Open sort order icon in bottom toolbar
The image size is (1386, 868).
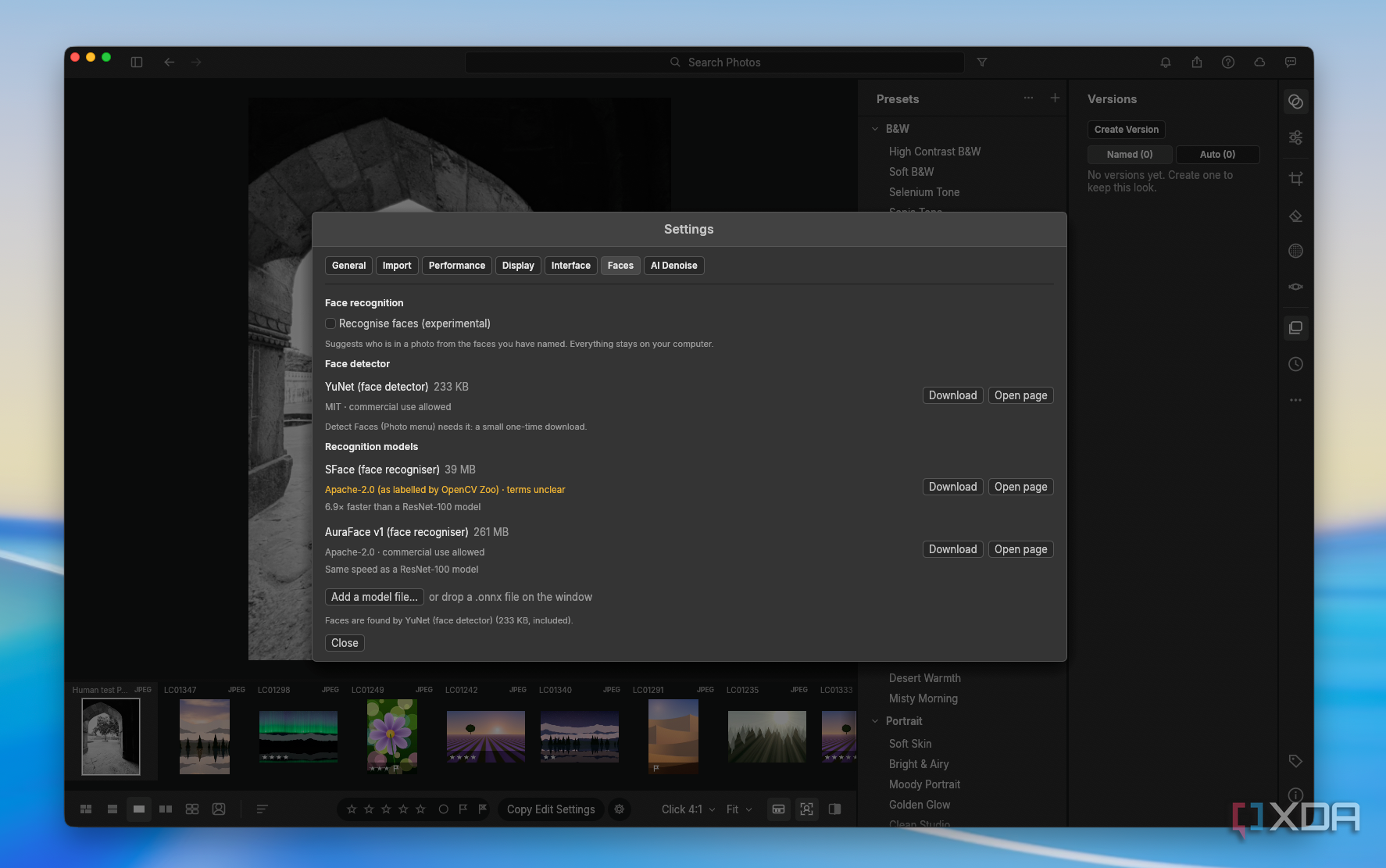pos(262,809)
